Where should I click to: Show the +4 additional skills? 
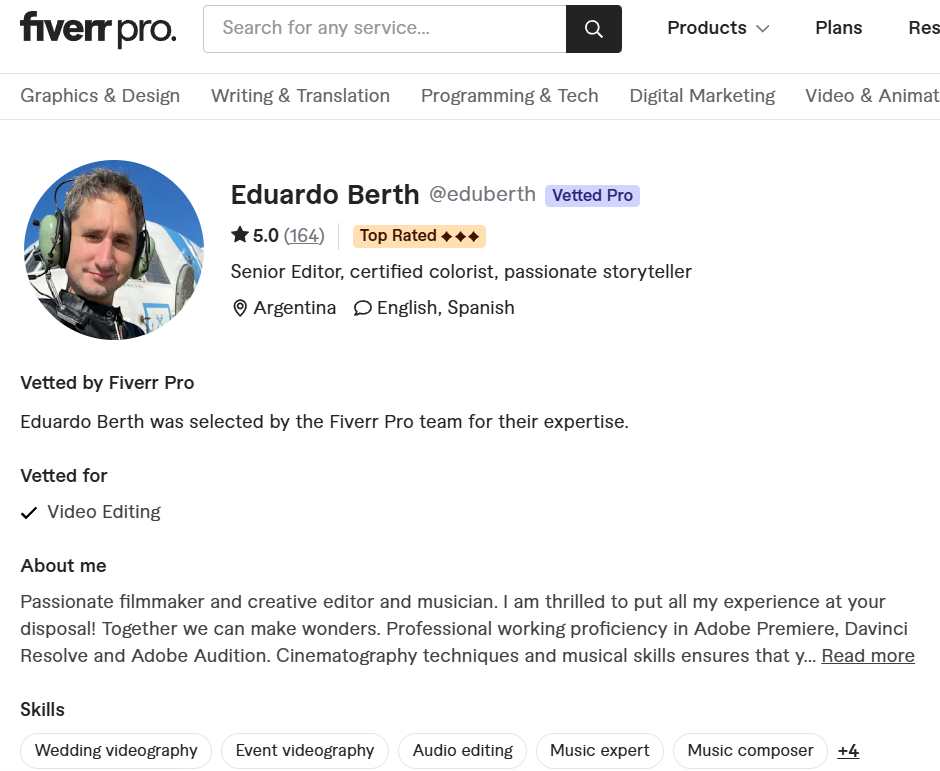click(848, 750)
